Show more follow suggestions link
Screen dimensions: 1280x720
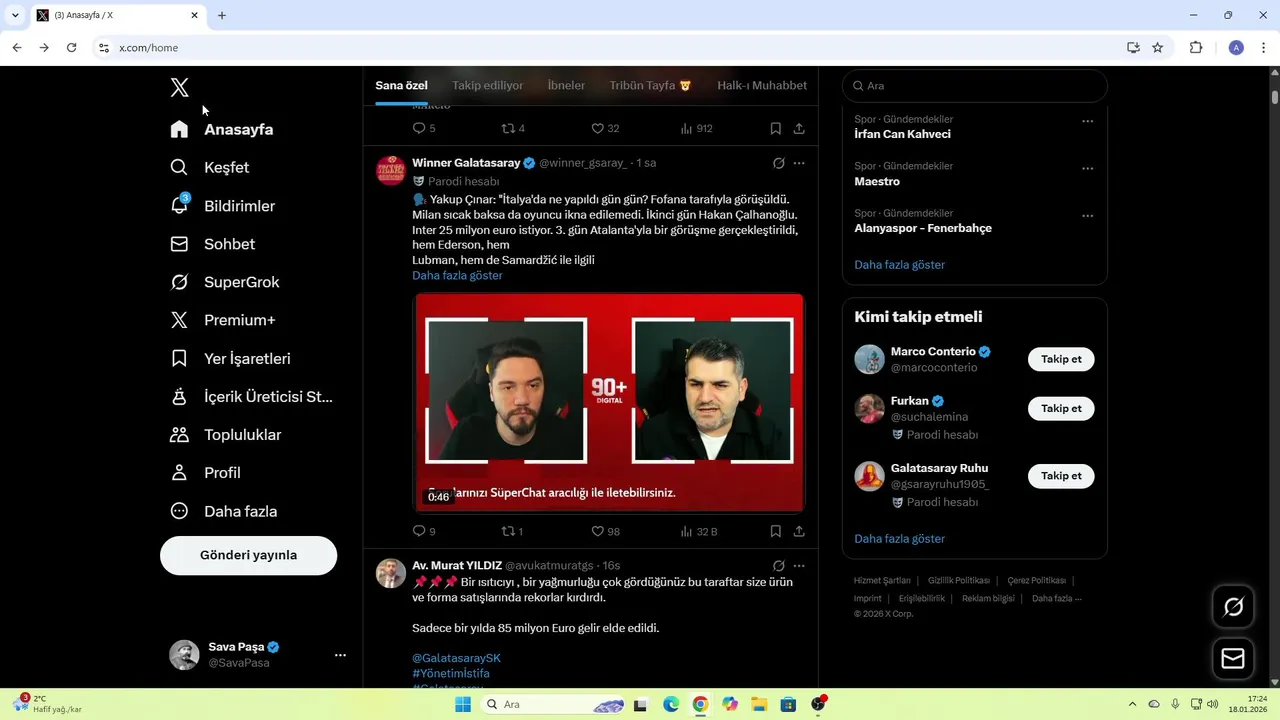tap(899, 539)
